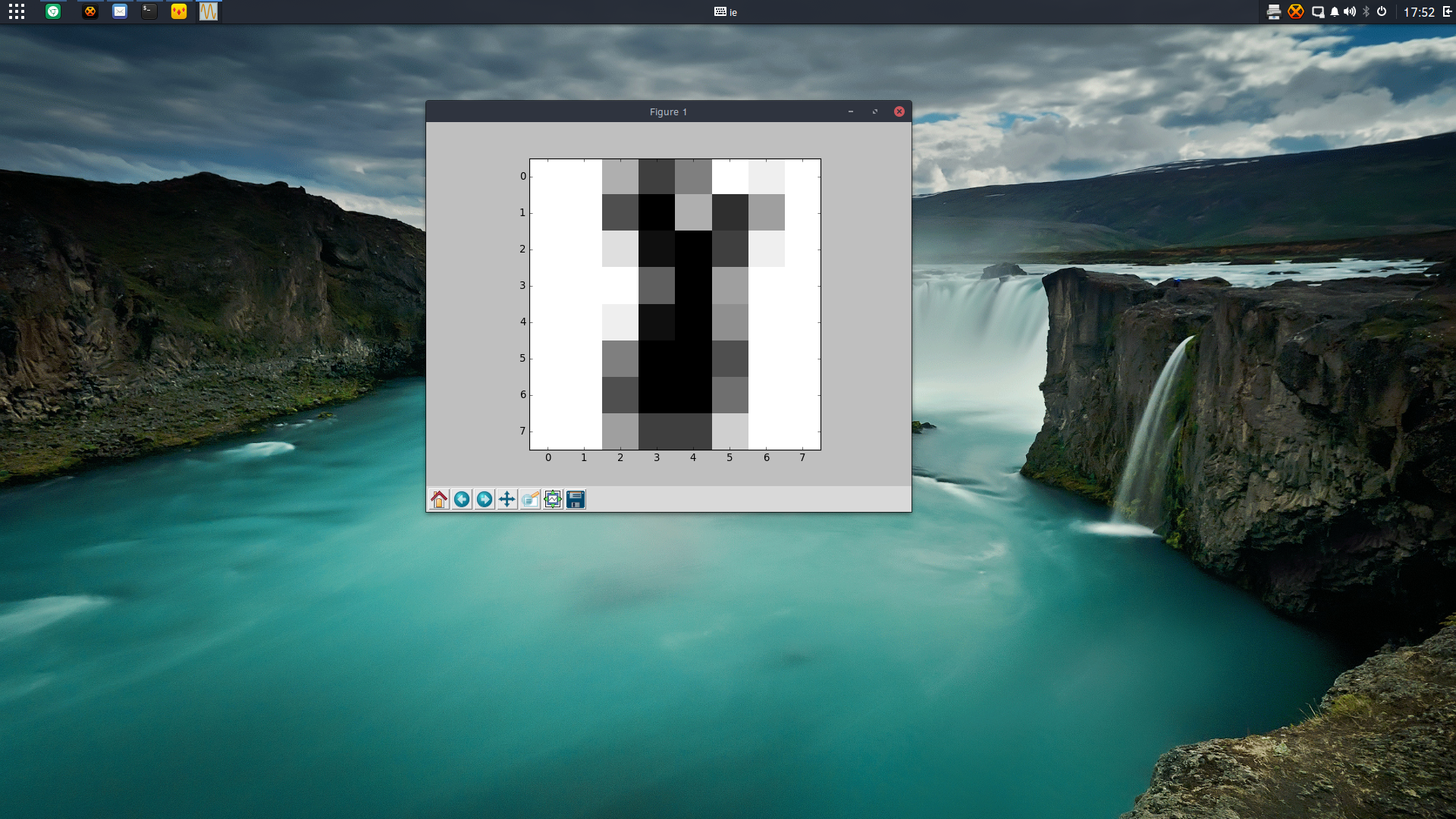Image resolution: width=1456 pixels, height=819 pixels.
Task: Go back to the previous view (left arrow)
Action: coord(462,499)
